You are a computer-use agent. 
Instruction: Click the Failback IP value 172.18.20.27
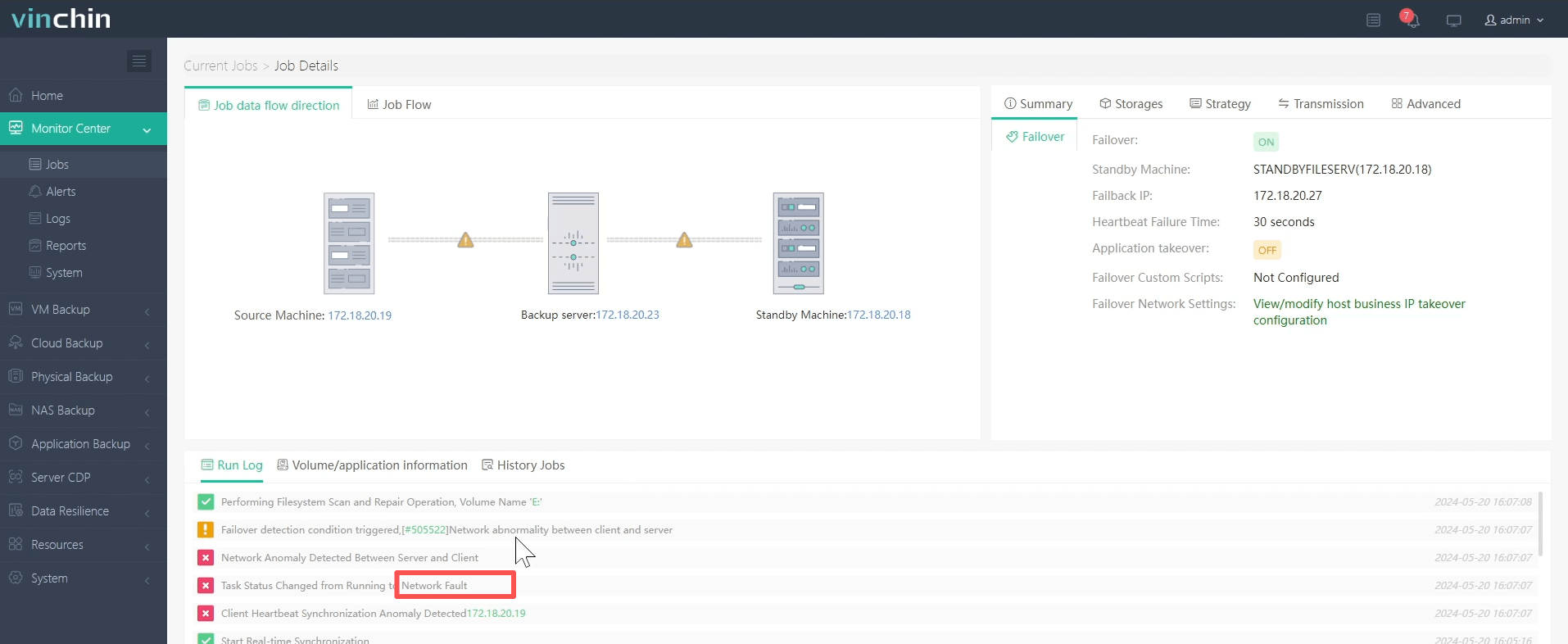point(1288,196)
